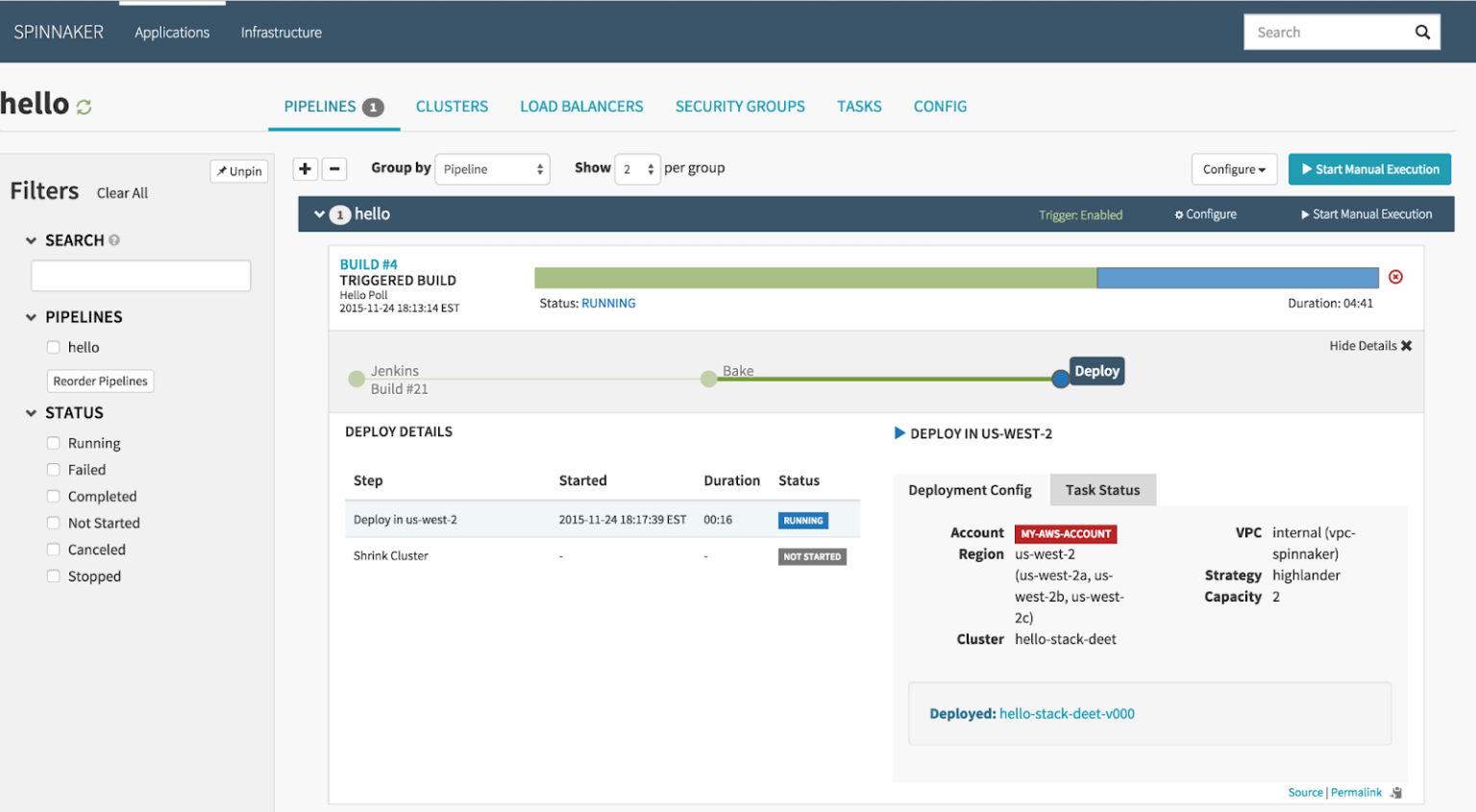Image resolution: width=1476 pixels, height=812 pixels.
Task: Start Manual Execution of the pipeline
Action: click(x=1369, y=168)
